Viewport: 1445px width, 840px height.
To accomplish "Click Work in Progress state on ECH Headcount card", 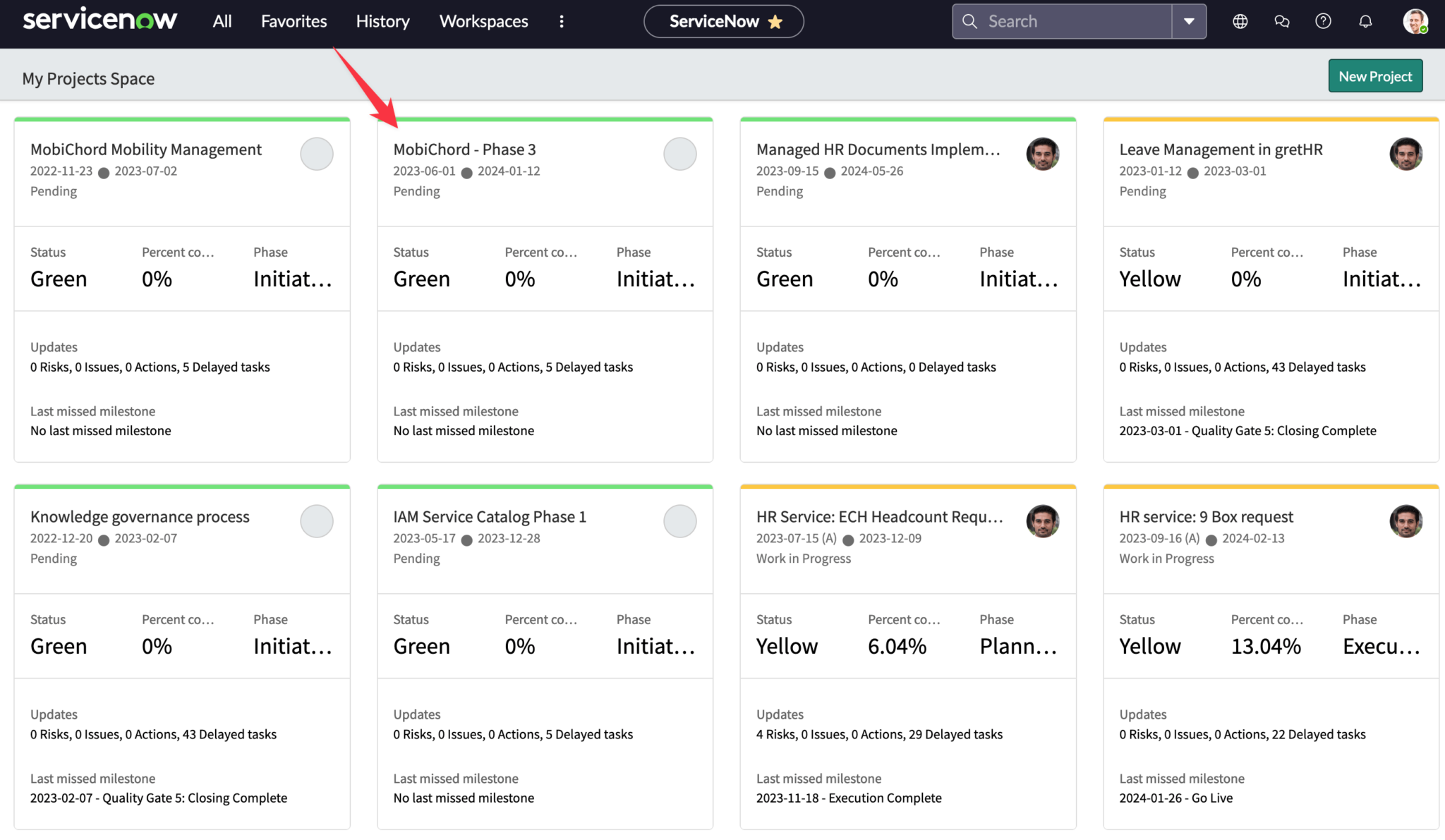I will [804, 559].
